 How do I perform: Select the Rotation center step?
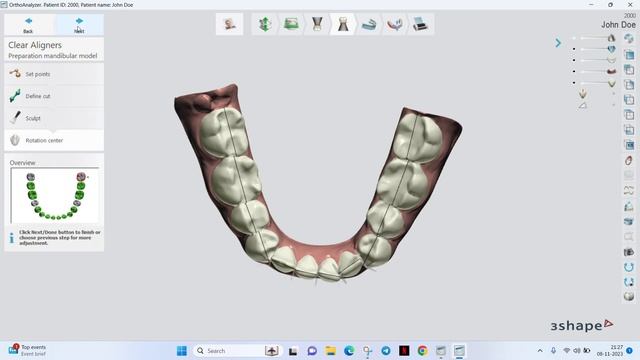point(54,140)
